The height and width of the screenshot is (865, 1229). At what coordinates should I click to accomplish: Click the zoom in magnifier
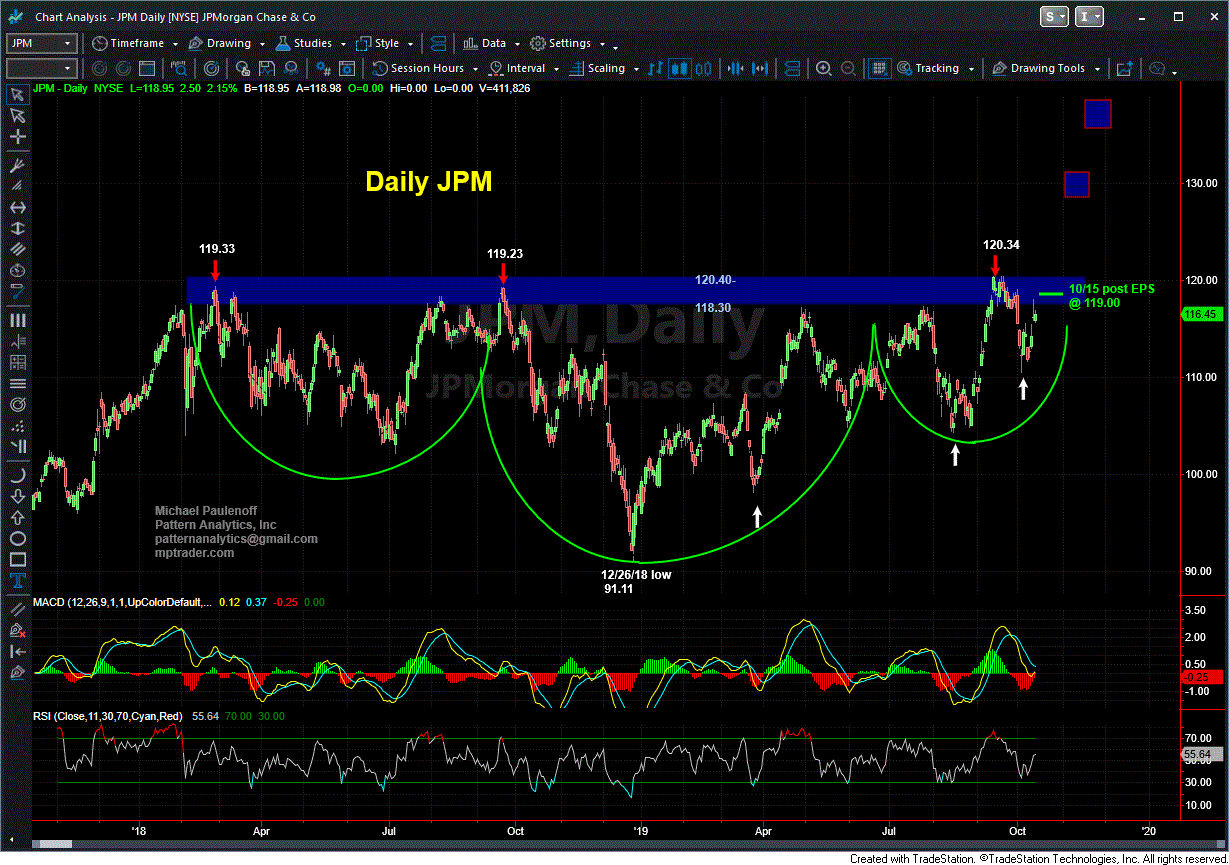[824, 68]
